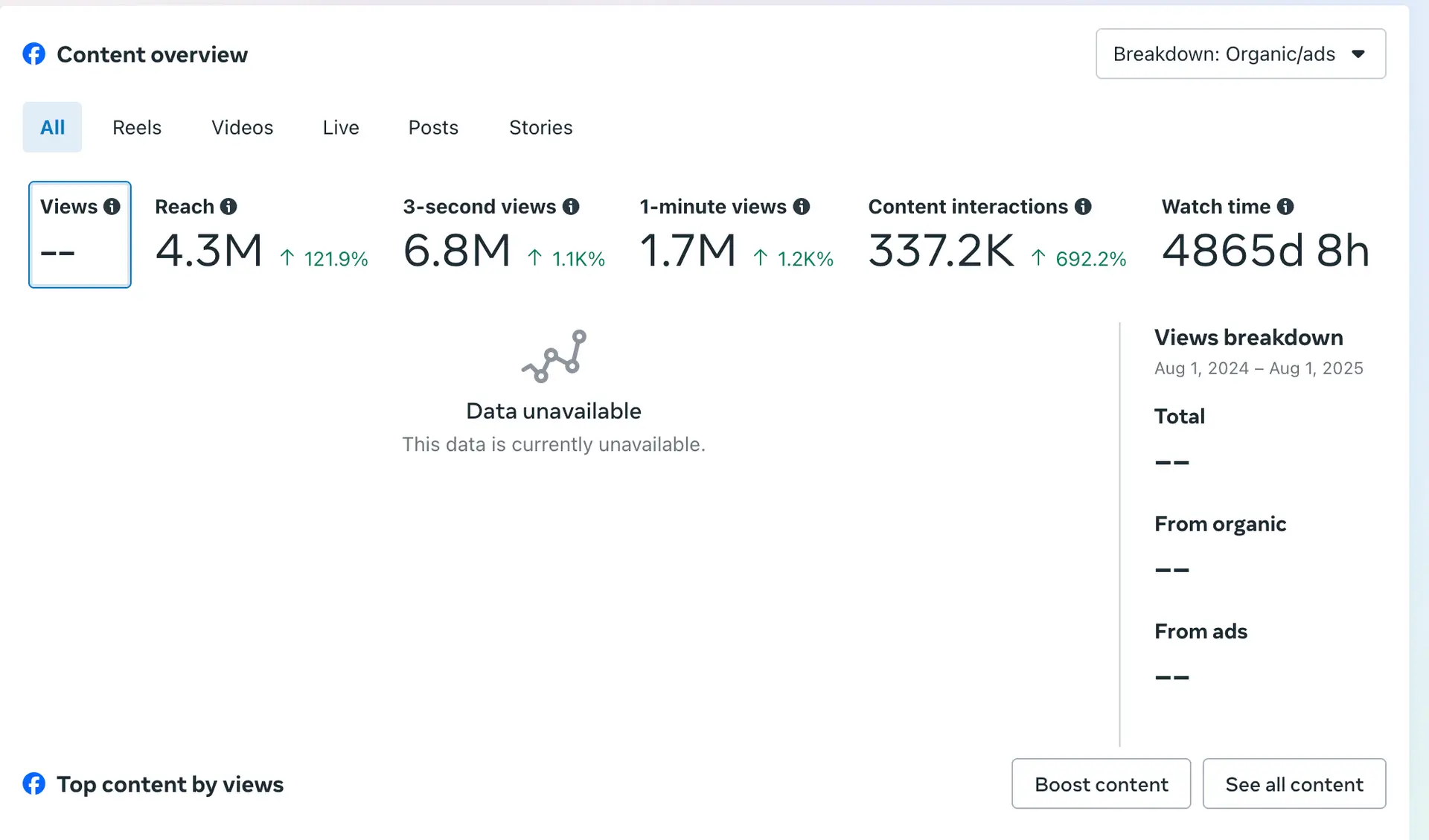This screenshot has width=1429, height=840.
Task: Switch to the Reels tab
Action: [137, 127]
